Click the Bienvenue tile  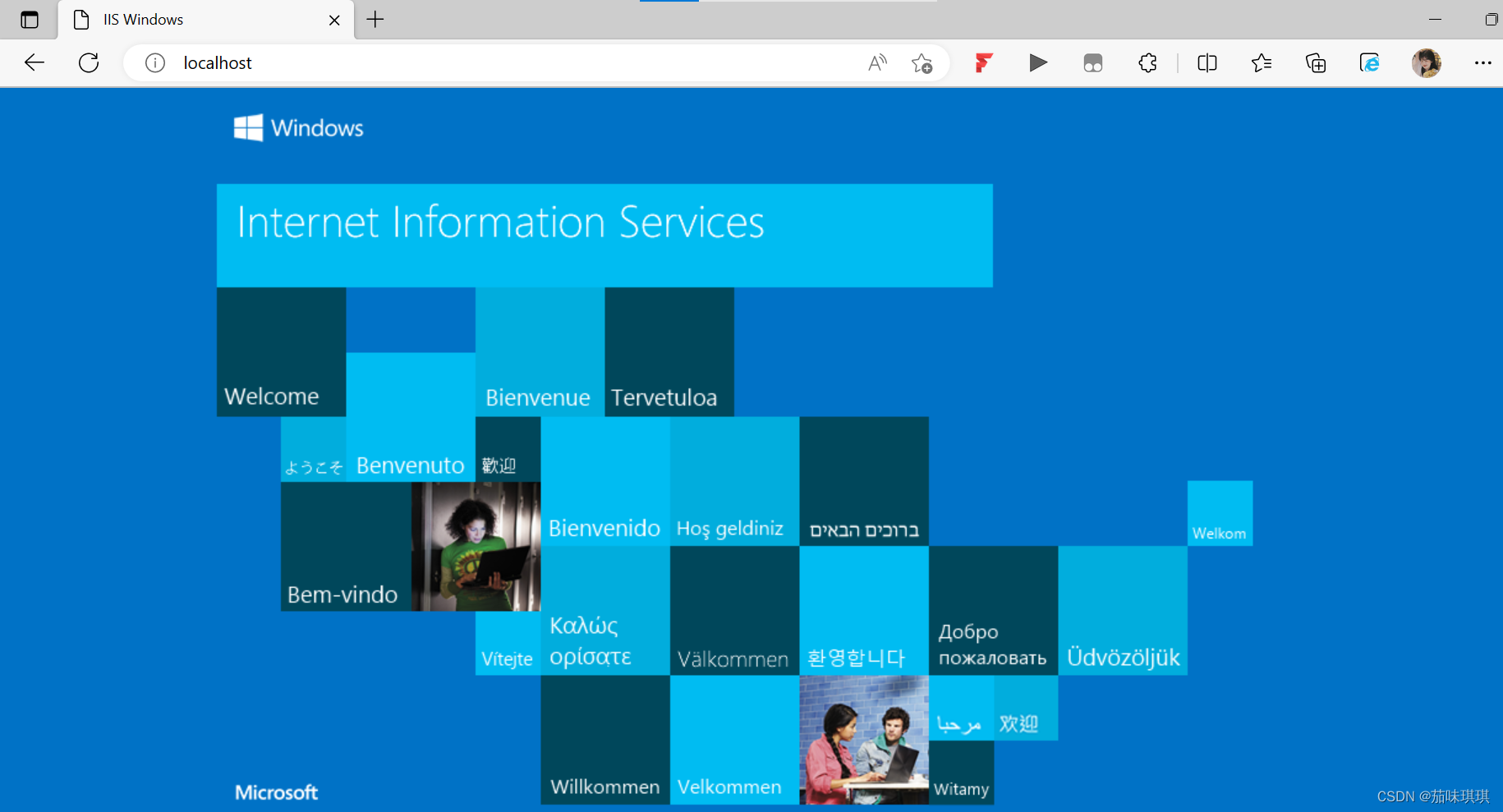tap(540, 352)
